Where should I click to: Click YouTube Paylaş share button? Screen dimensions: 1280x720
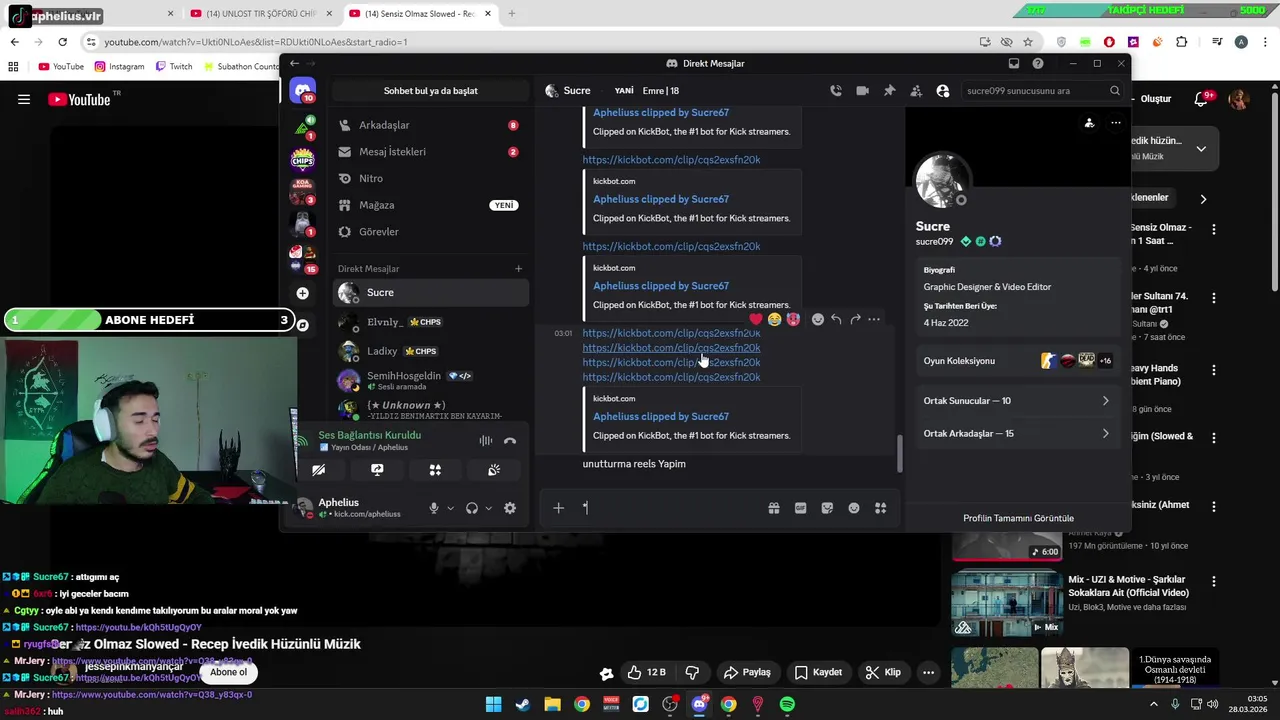pyautogui.click(x=747, y=672)
